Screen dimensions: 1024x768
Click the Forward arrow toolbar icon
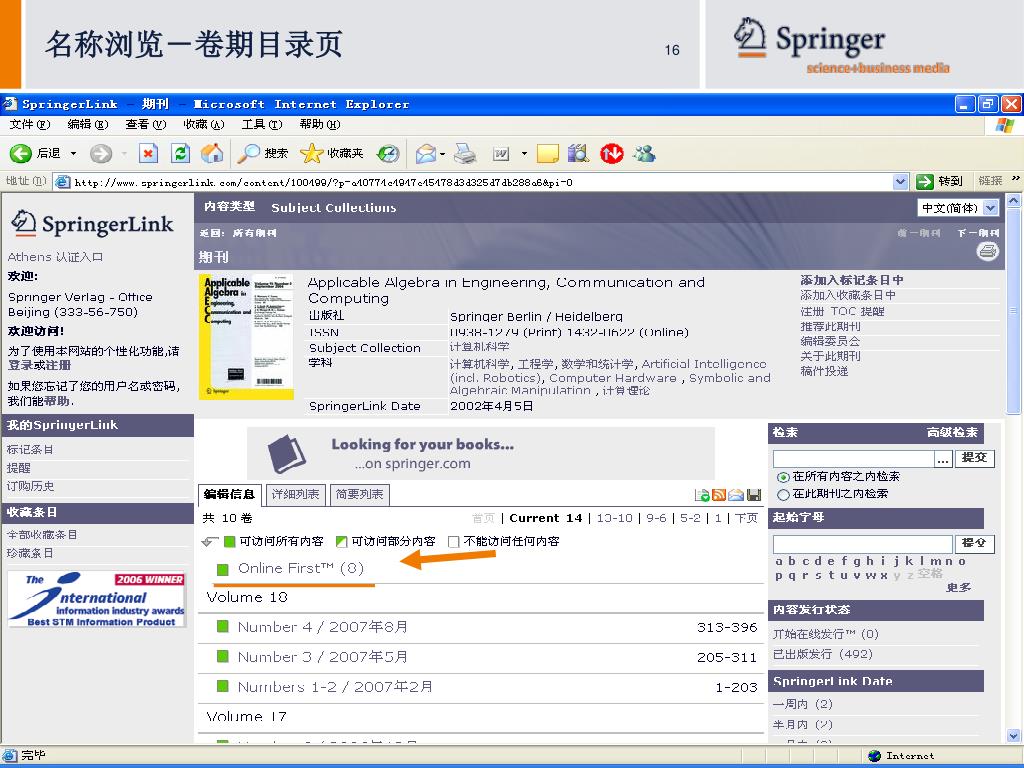(x=101, y=153)
